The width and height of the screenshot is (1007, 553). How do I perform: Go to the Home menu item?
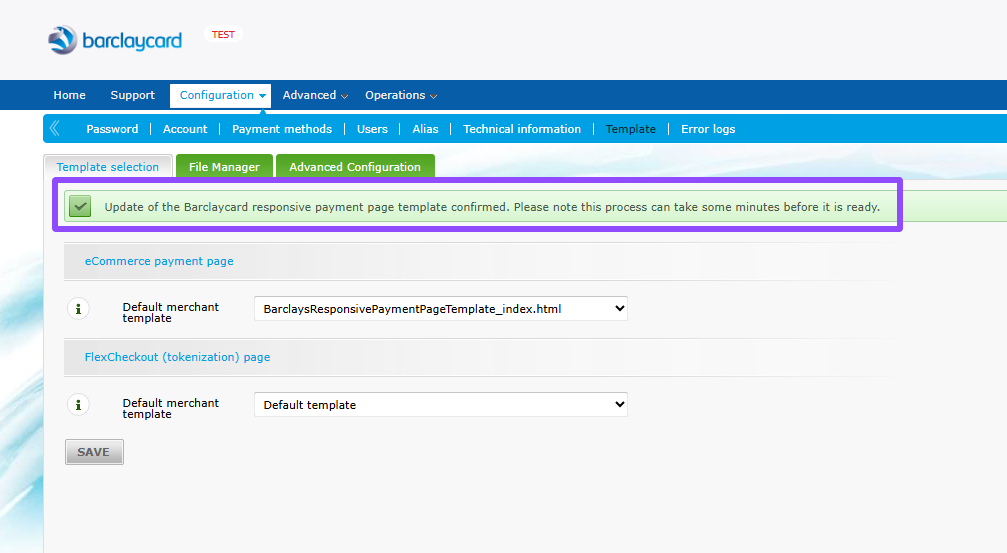(x=69, y=95)
